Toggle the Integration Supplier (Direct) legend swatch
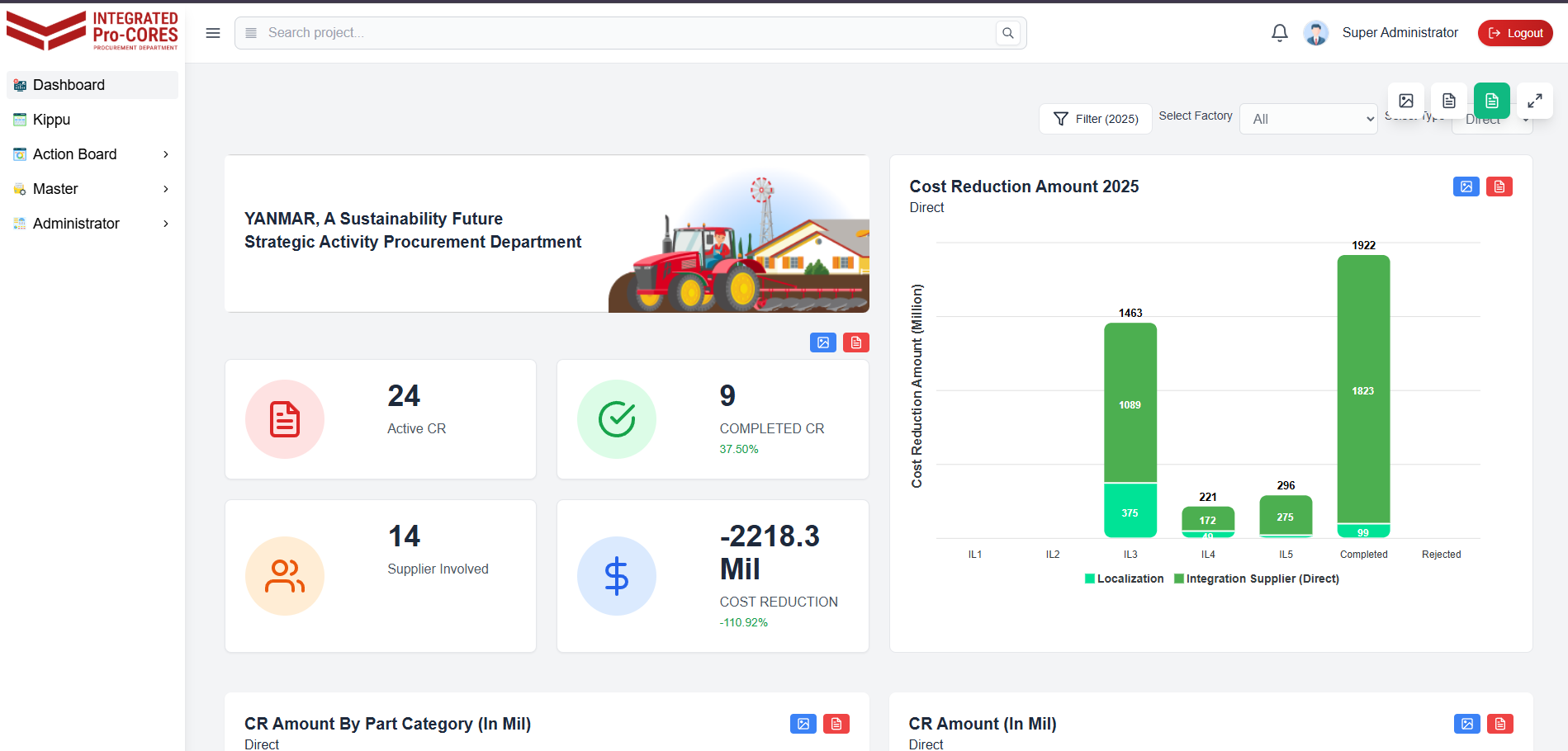 pos(1179,579)
